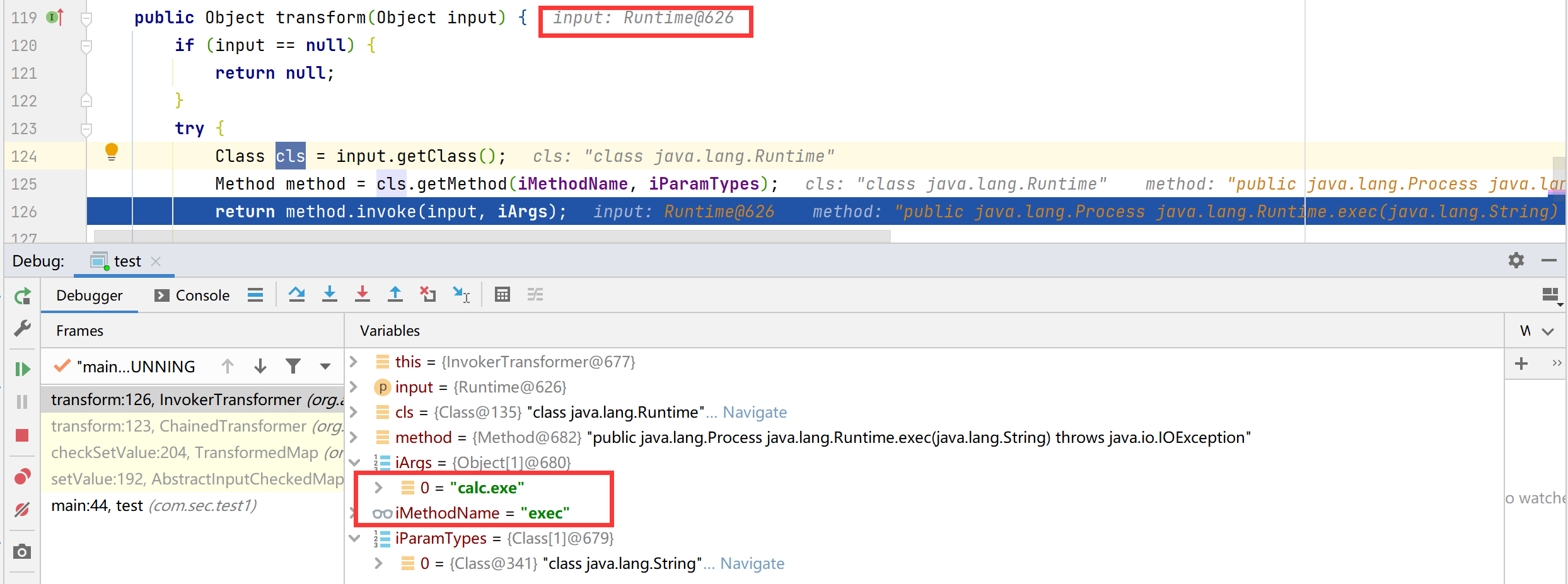Viewport: 1568px width, 584px height.
Task: Open the debug panel settings gear
Action: pyautogui.click(x=1516, y=260)
